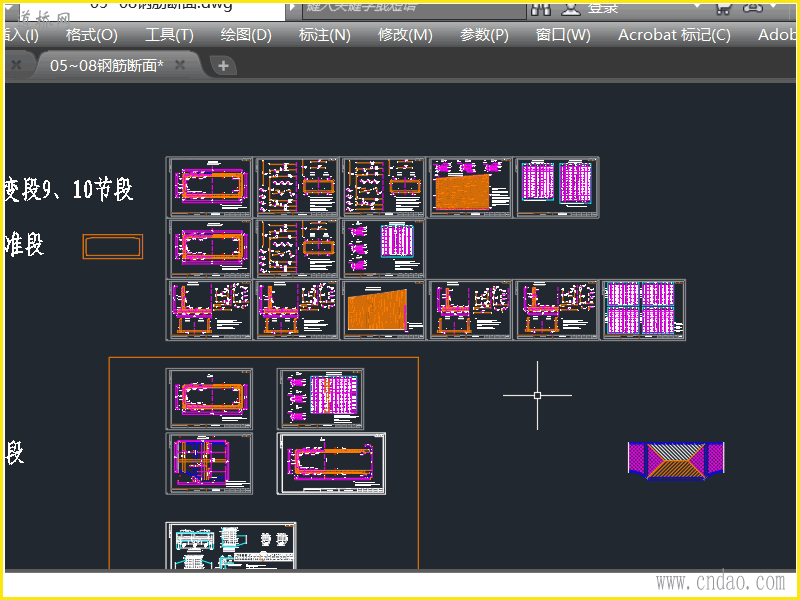Viewport: 800px width, 600px height.
Task: Open the 绘图(D) menu
Action: click(x=246, y=35)
